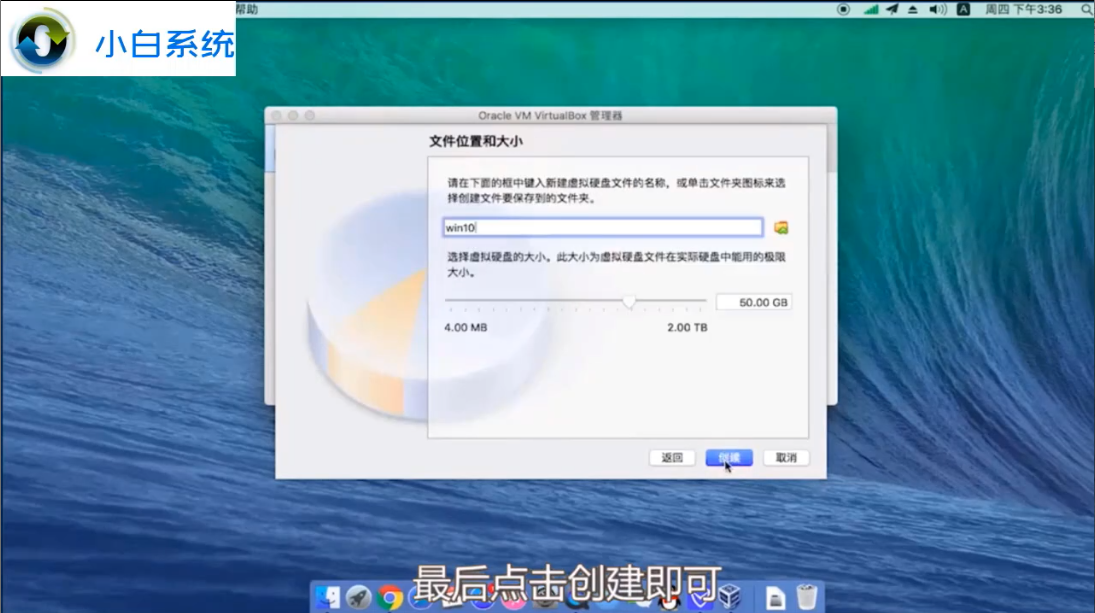This screenshot has width=1095, height=613.
Task: Click the virtual disk size slider handle
Action: tap(629, 301)
